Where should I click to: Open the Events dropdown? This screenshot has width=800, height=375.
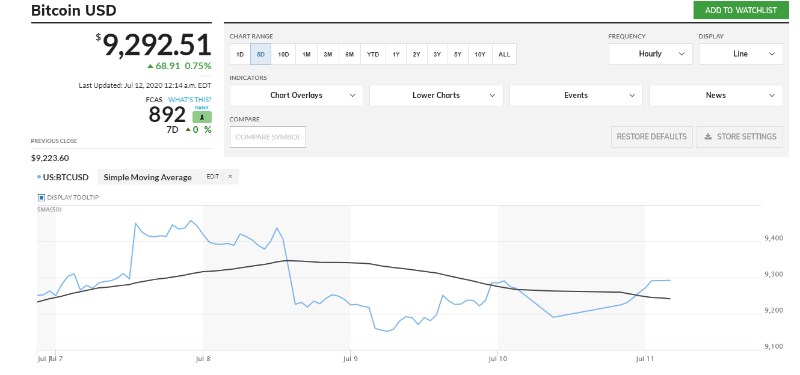pos(576,95)
